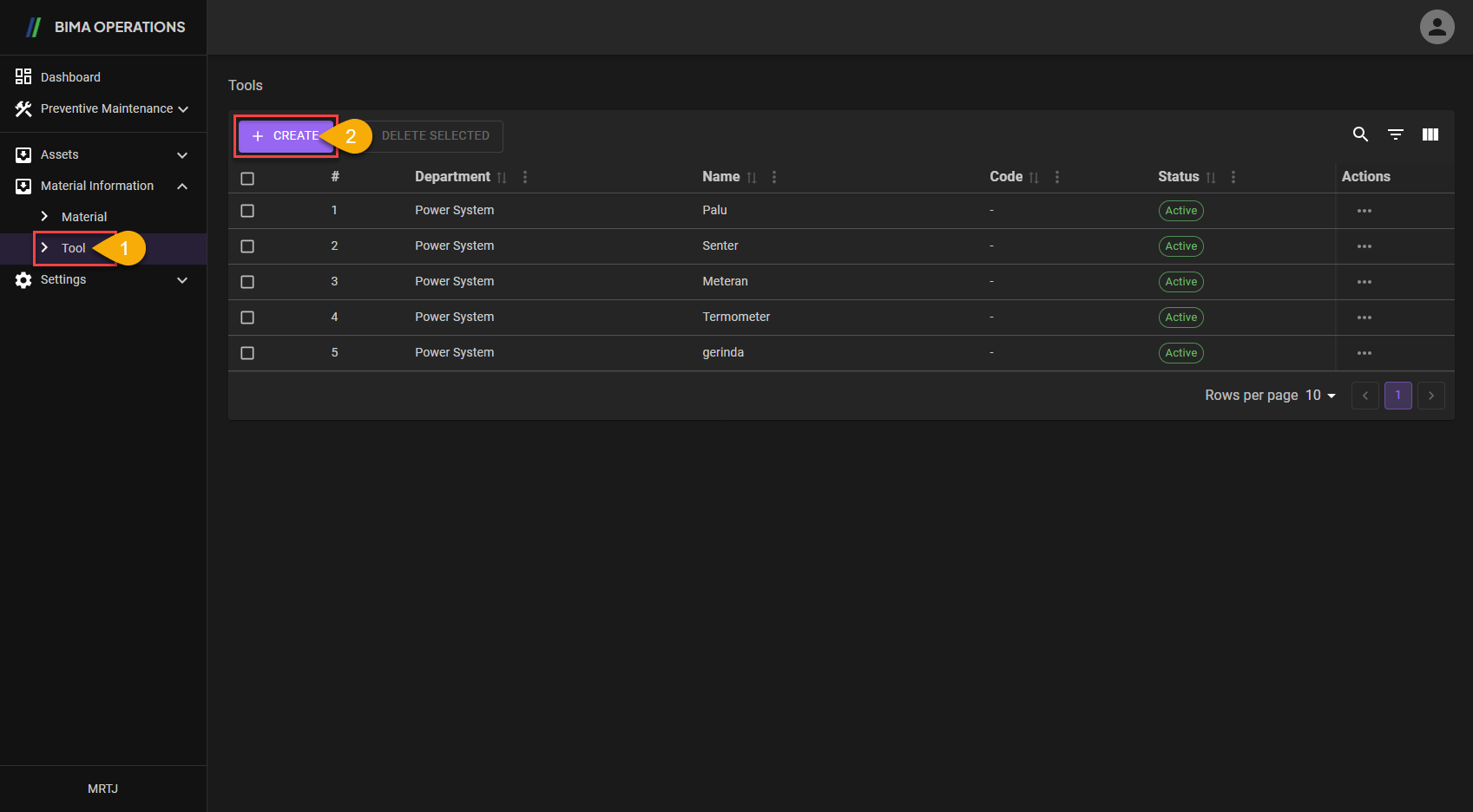Toggle the select-all checkbox in table header
1473x812 pixels.
pos(247,178)
